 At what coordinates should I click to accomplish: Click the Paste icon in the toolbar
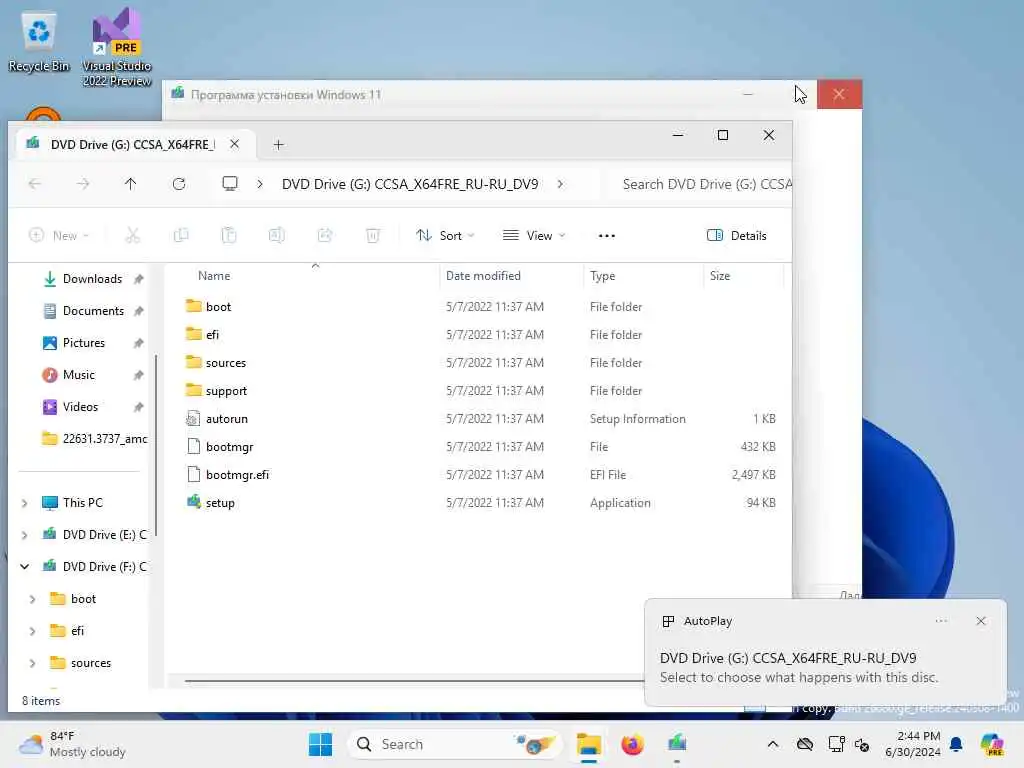[x=229, y=235]
